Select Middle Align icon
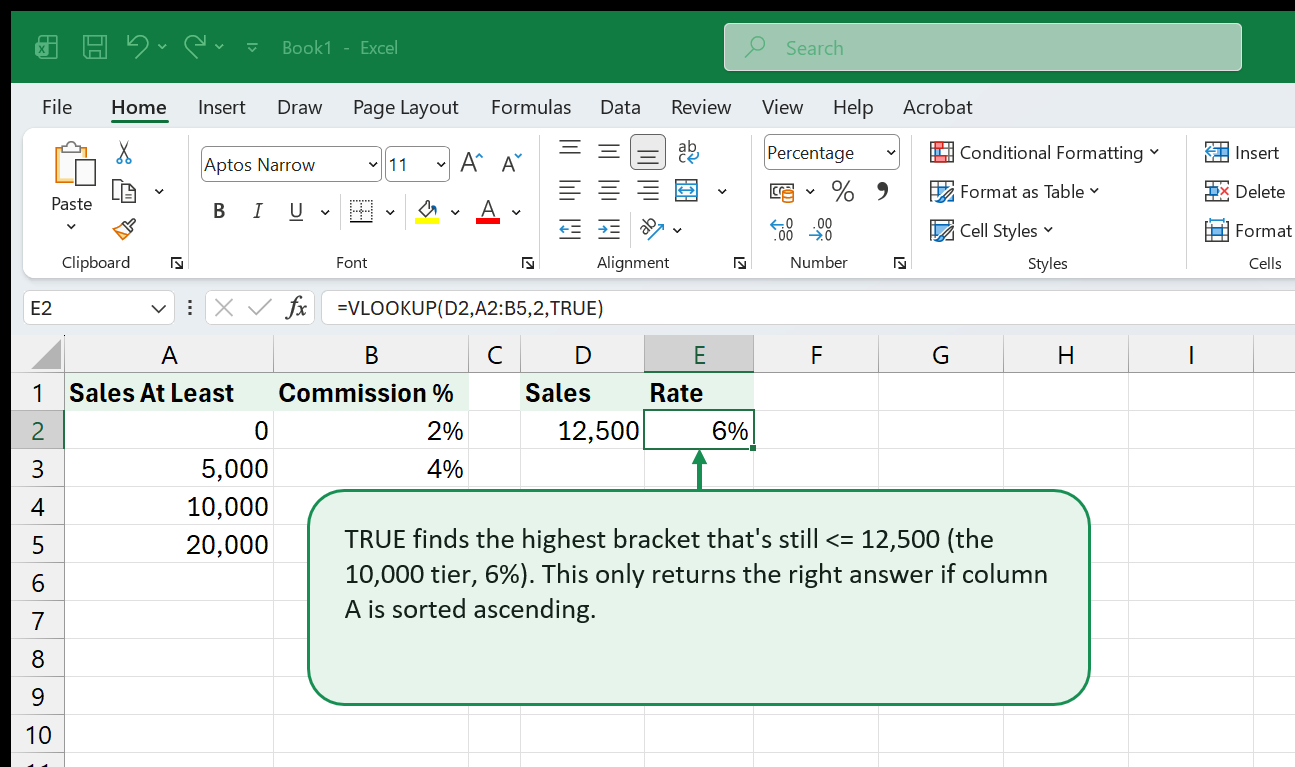Screen dimensions: 1295x767 click(x=609, y=151)
